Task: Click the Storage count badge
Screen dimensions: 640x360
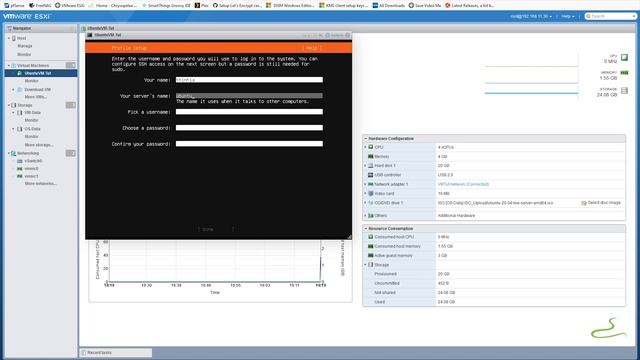Action: coord(71,105)
